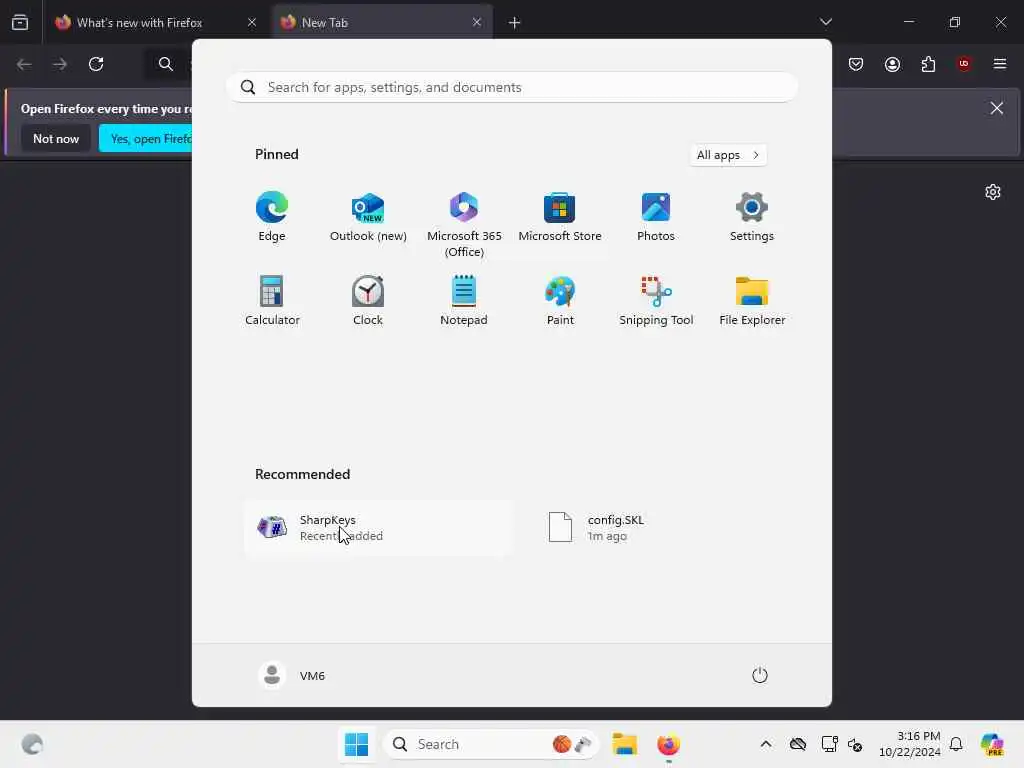The width and height of the screenshot is (1024, 768).
Task: Click the muted volume tray icon
Action: 855,744
